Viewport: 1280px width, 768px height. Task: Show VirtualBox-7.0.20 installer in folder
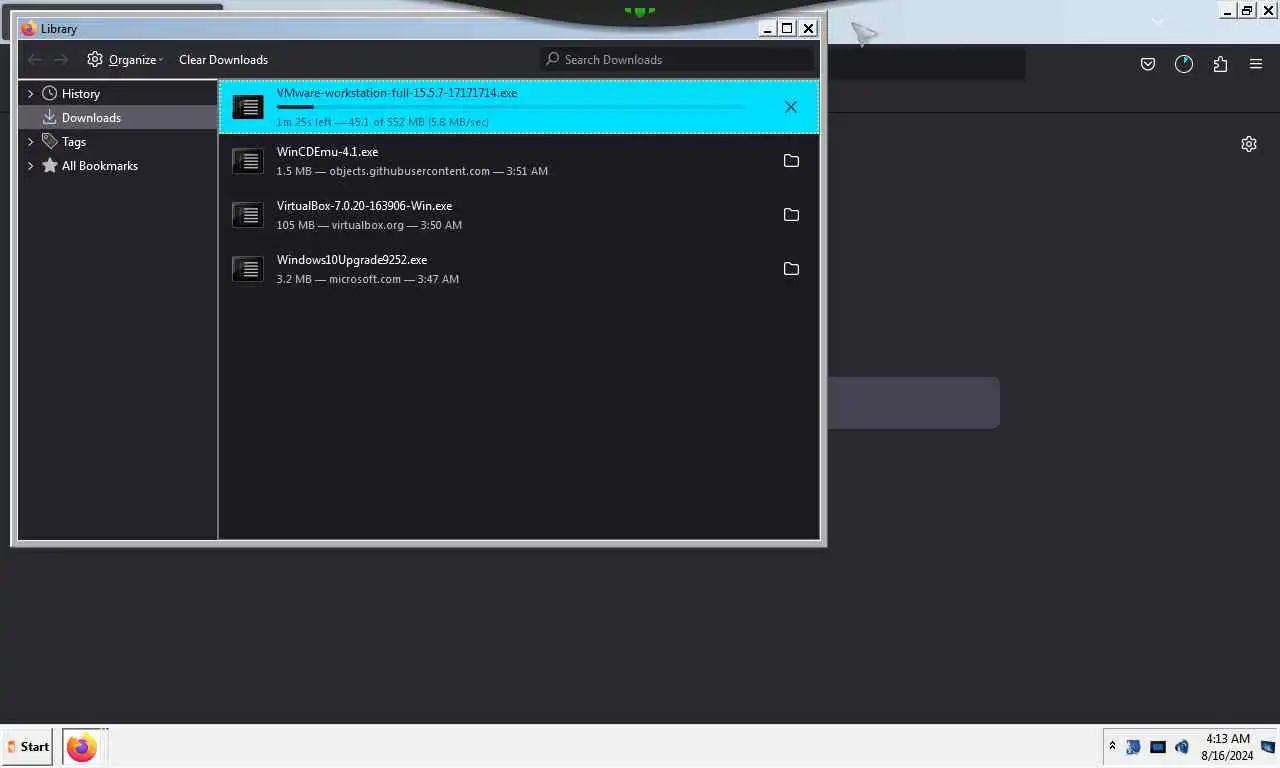(x=791, y=215)
